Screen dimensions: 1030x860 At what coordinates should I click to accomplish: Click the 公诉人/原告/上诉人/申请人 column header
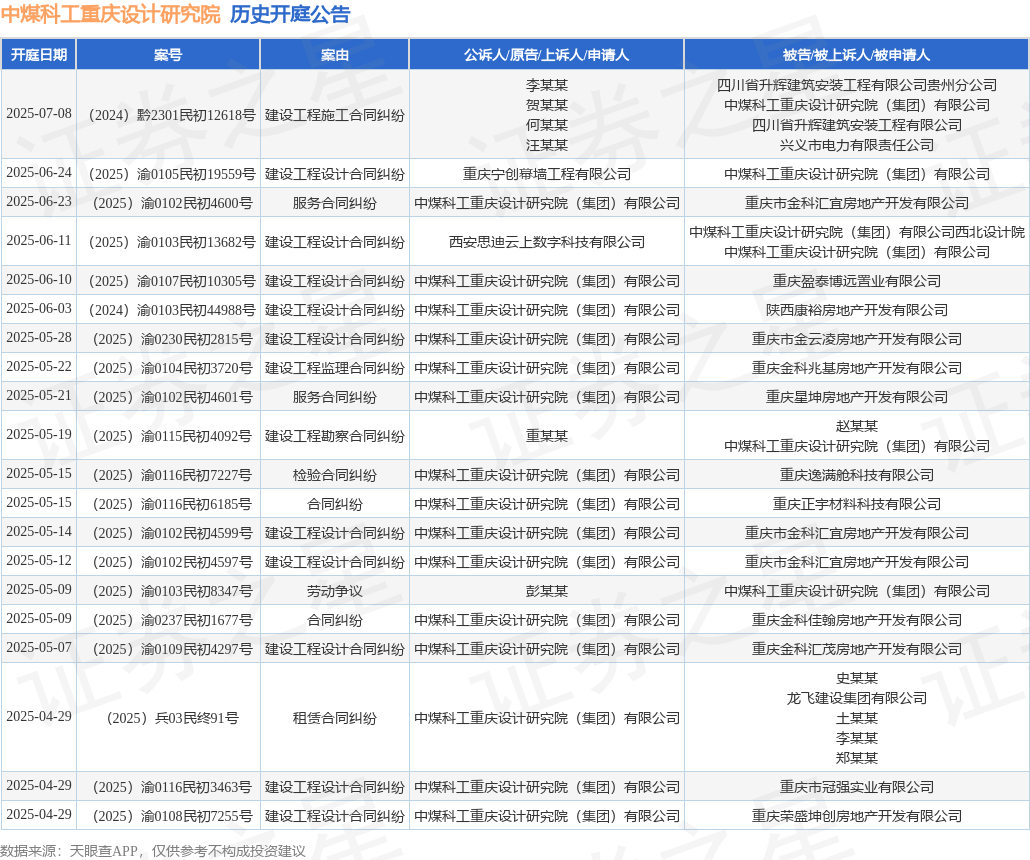pyautogui.click(x=547, y=55)
